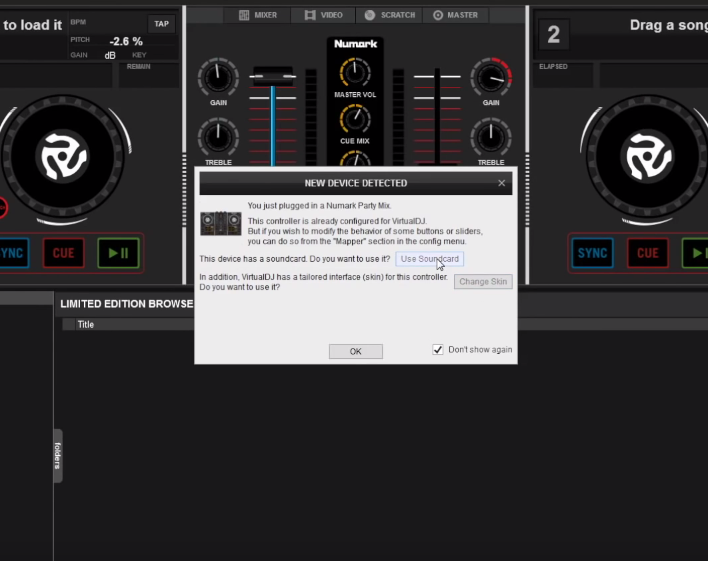Click the CUE MIX knob
The height and width of the screenshot is (561, 708).
(355, 118)
